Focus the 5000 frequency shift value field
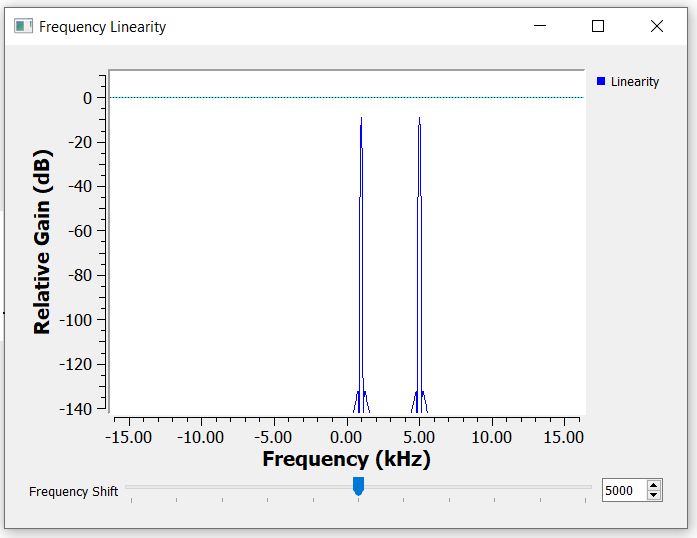The width and height of the screenshot is (697, 538). [623, 491]
